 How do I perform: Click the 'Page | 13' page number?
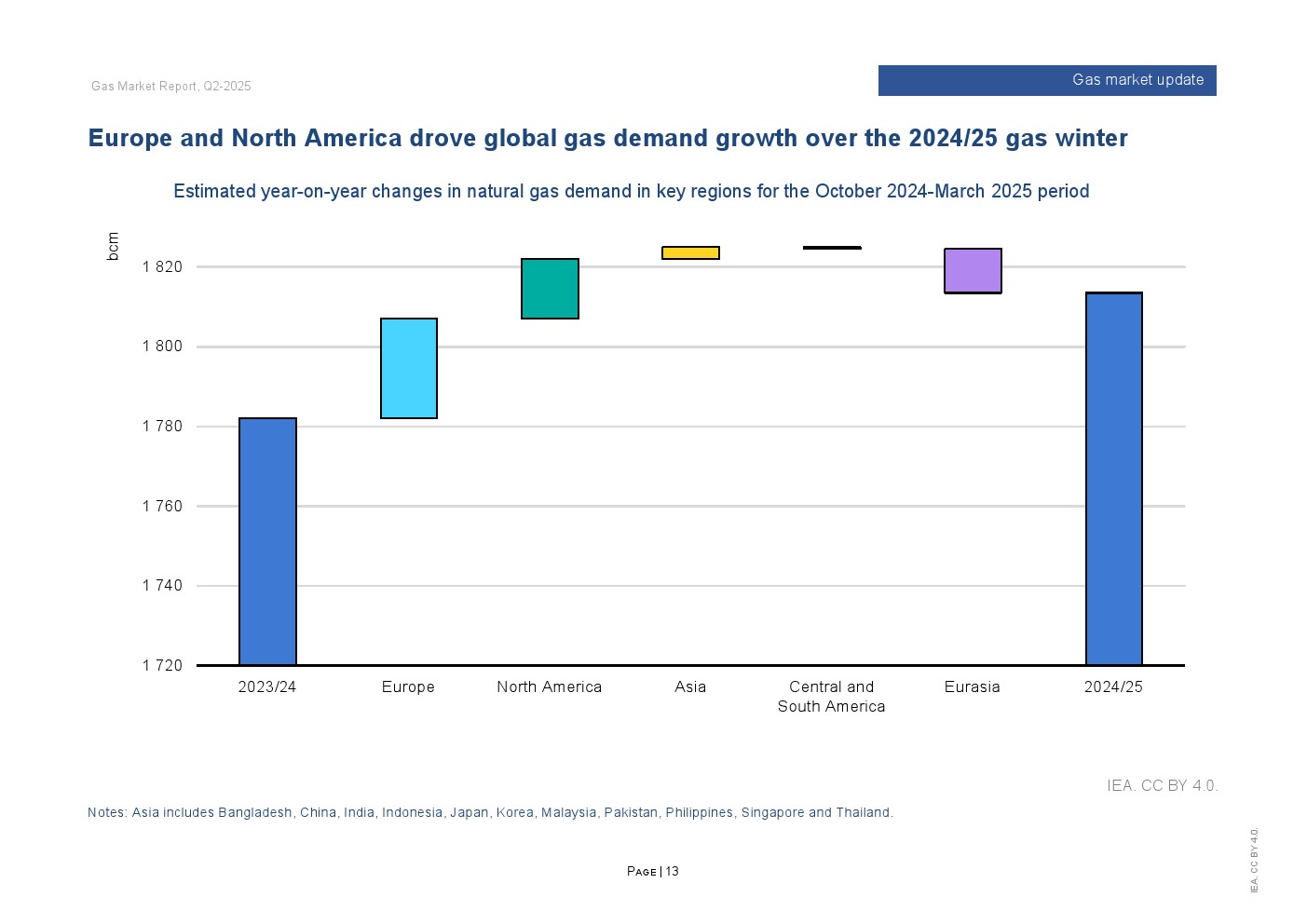pyautogui.click(x=653, y=872)
